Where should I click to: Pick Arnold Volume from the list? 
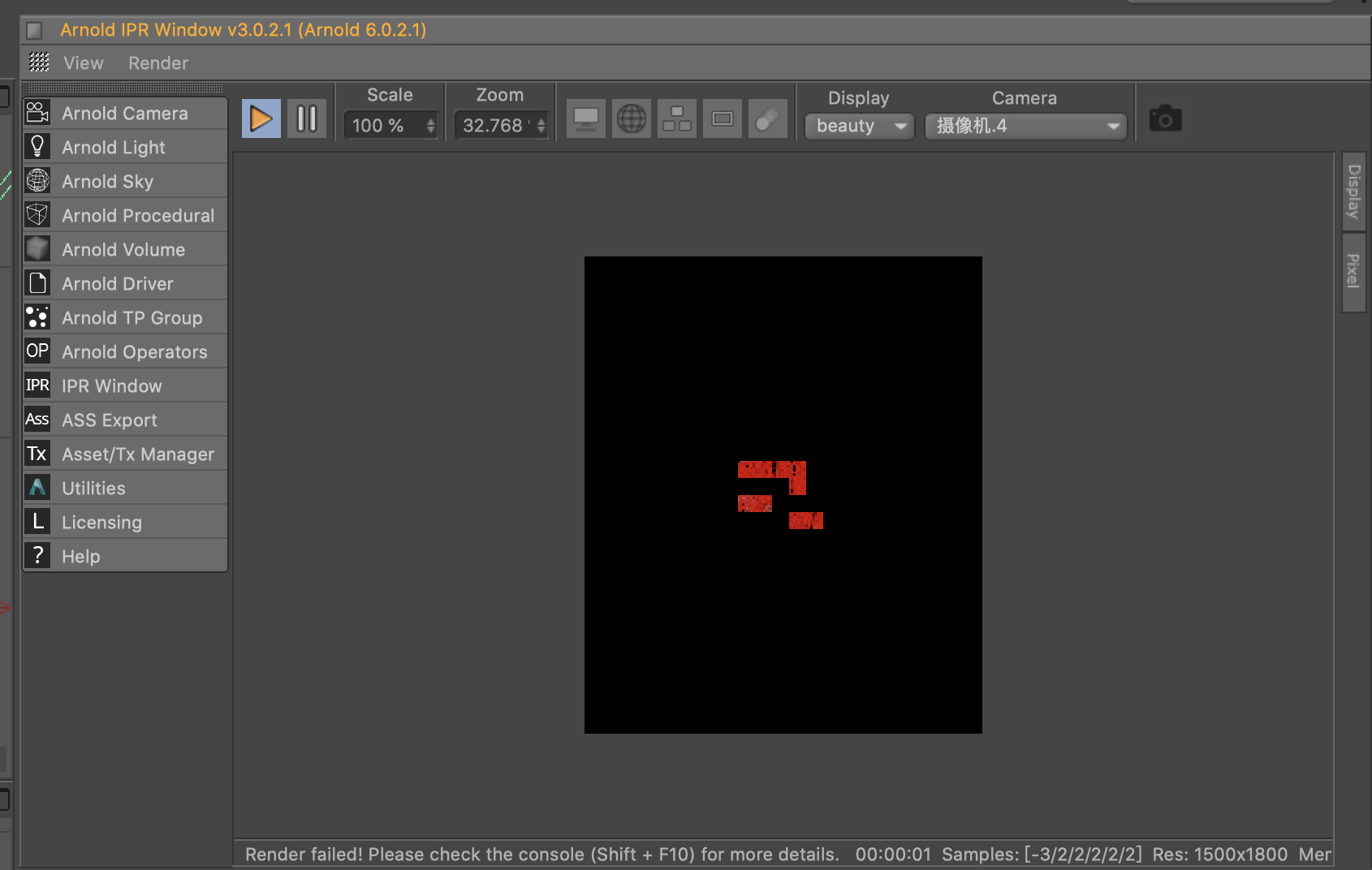click(125, 250)
